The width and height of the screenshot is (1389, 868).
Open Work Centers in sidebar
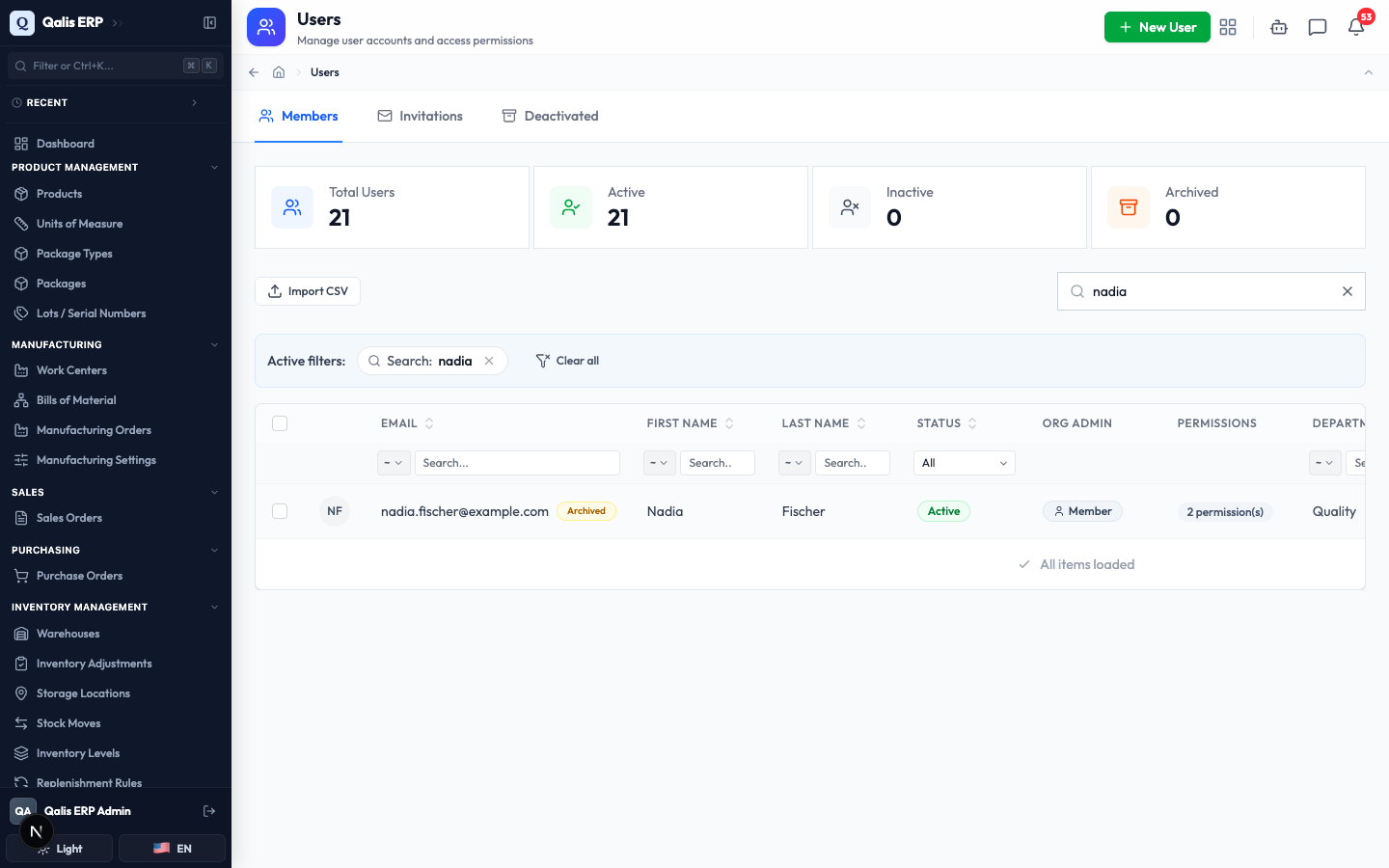click(x=116, y=370)
